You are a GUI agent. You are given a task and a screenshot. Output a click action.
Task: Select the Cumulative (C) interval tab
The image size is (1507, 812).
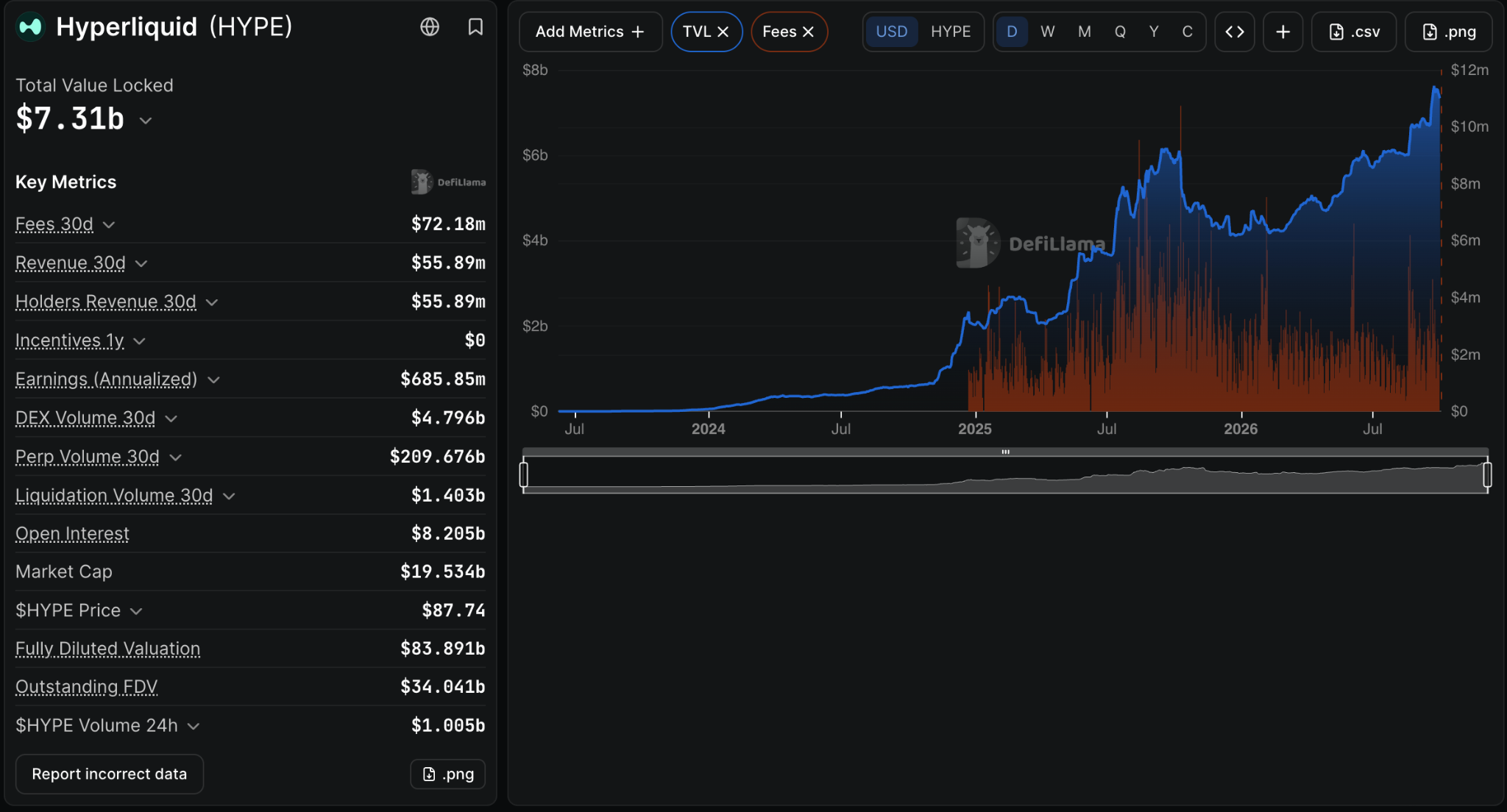tap(1187, 32)
